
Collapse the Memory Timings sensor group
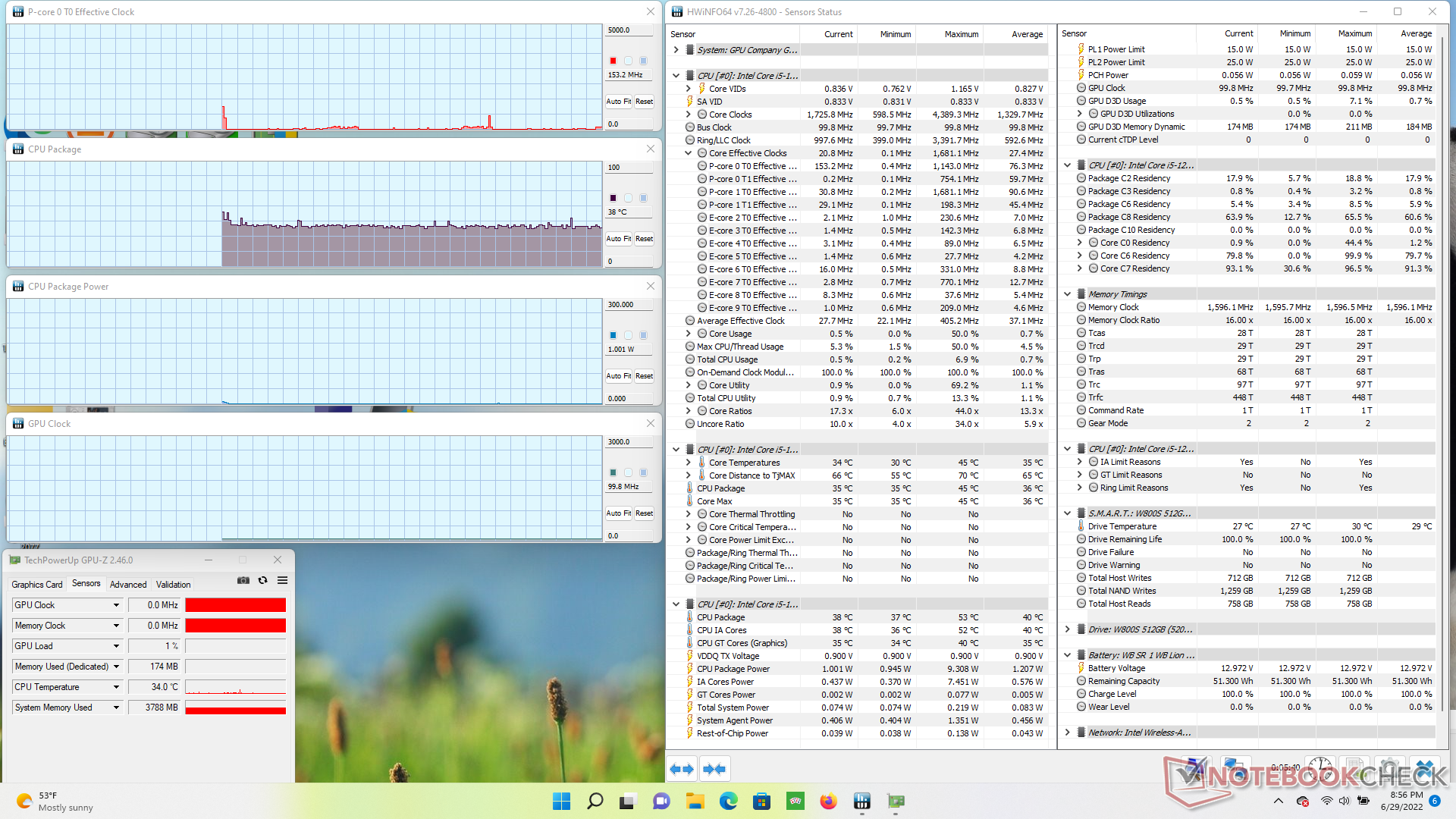pos(1067,294)
